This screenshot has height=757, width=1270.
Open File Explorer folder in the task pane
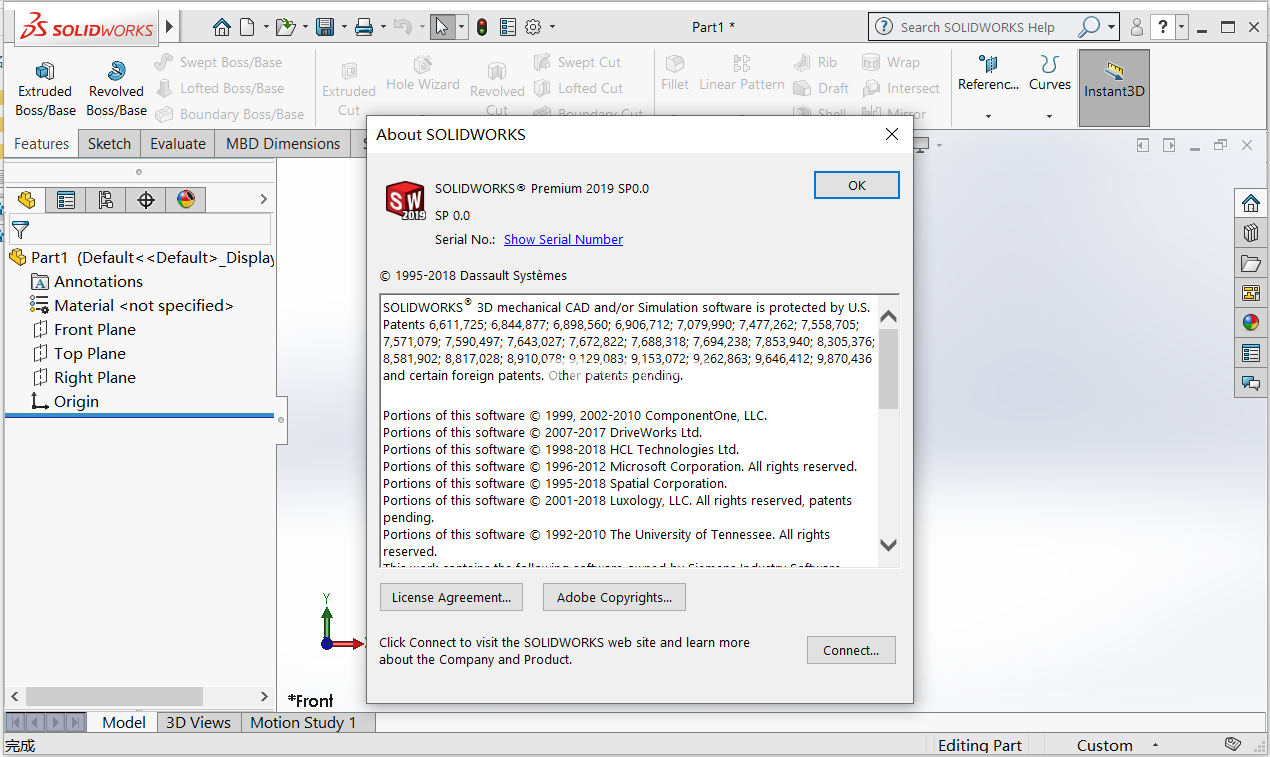click(1251, 264)
